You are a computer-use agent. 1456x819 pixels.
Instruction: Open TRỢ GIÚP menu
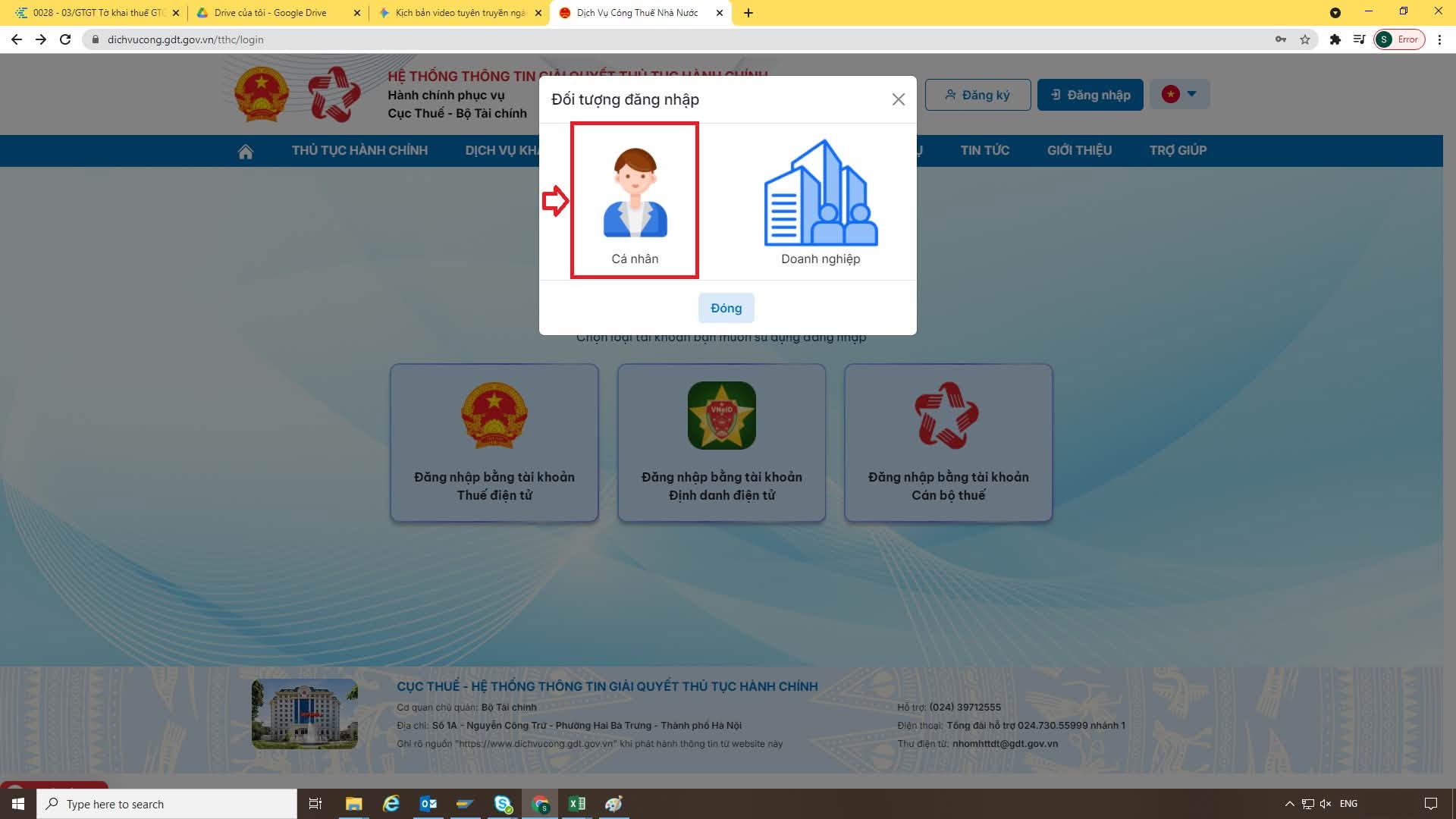[1178, 150]
